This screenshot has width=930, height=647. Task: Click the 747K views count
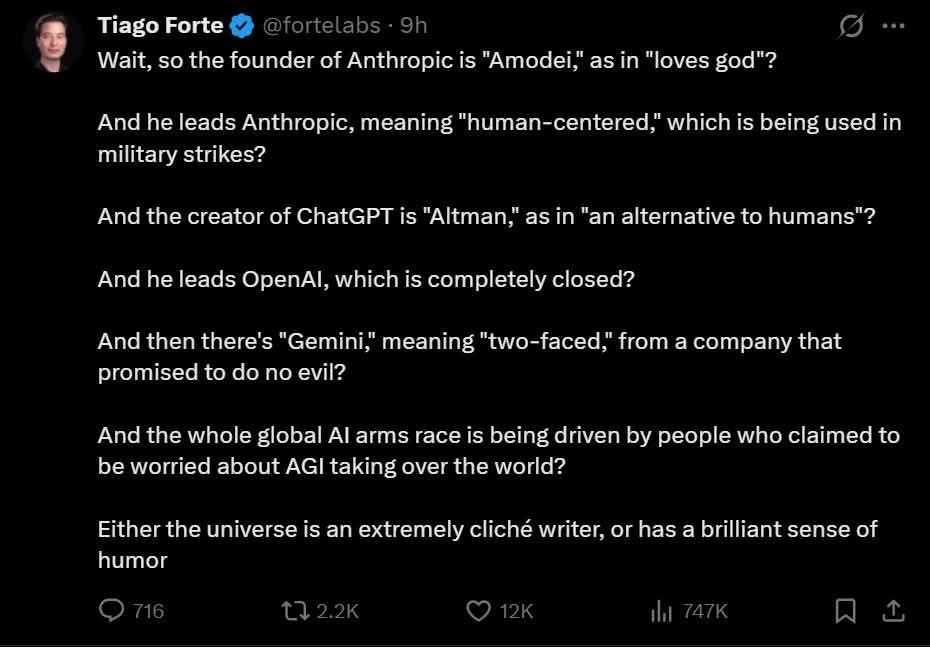point(704,611)
